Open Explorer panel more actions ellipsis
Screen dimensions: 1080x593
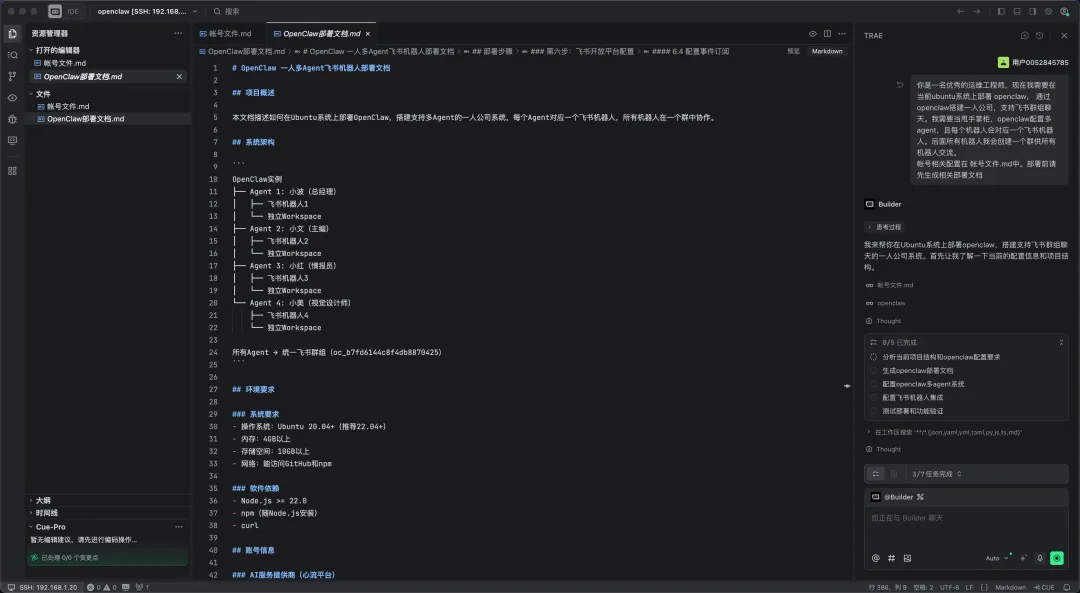point(178,33)
